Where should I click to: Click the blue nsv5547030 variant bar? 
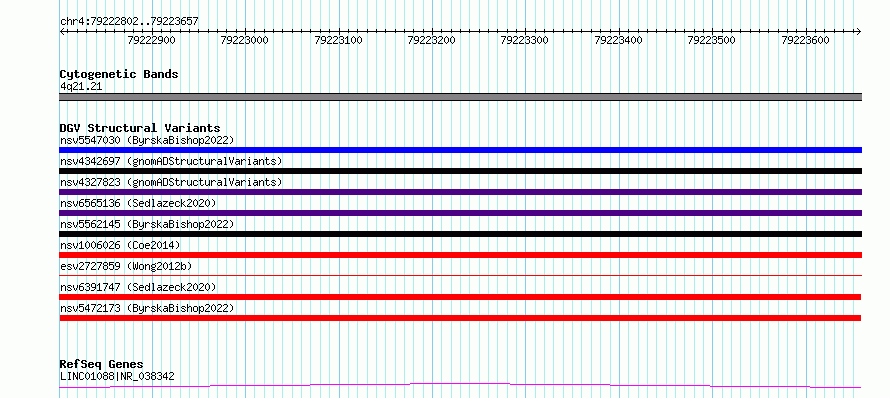click(460, 150)
